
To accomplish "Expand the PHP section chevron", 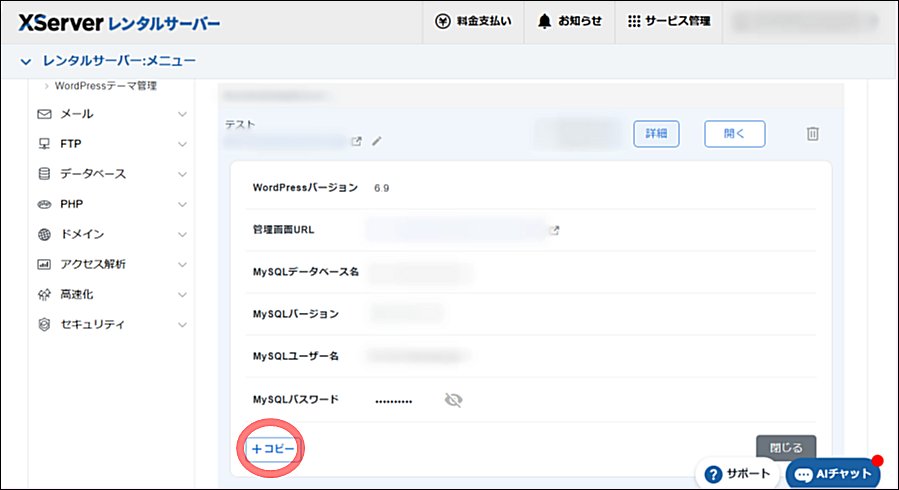I will tap(182, 204).
